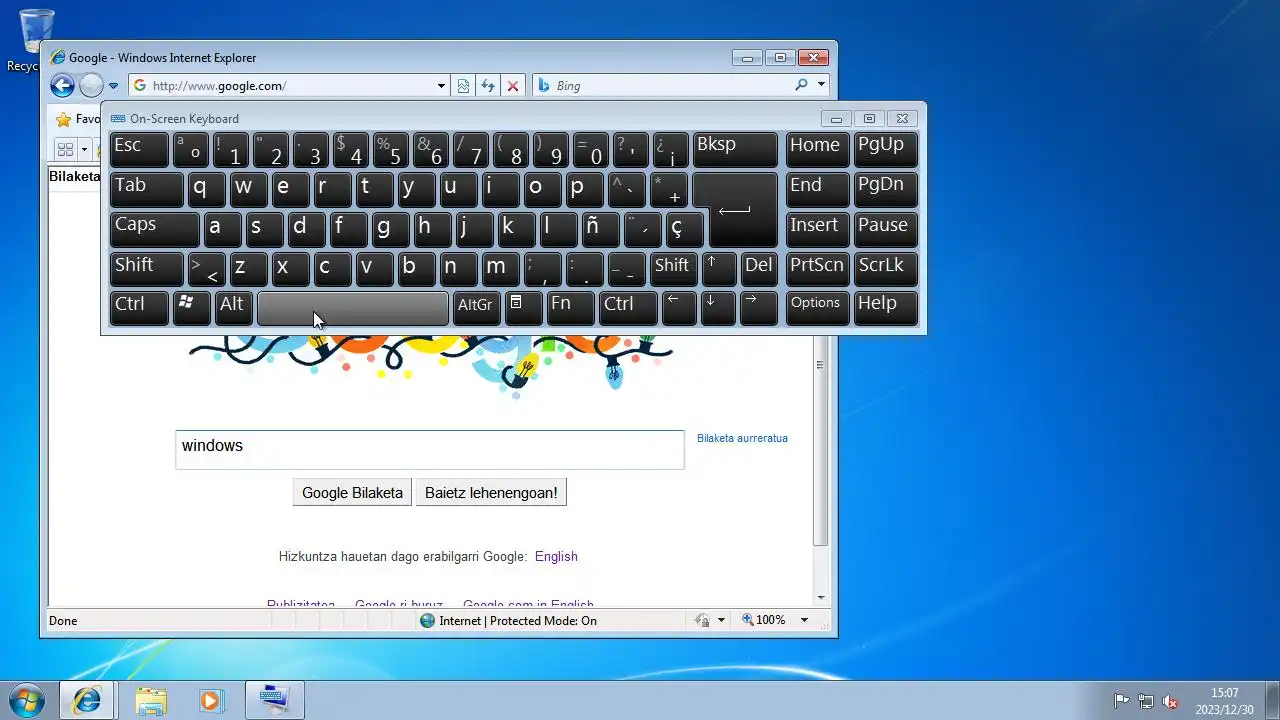Click the English language link
1280x720 pixels.
(556, 556)
